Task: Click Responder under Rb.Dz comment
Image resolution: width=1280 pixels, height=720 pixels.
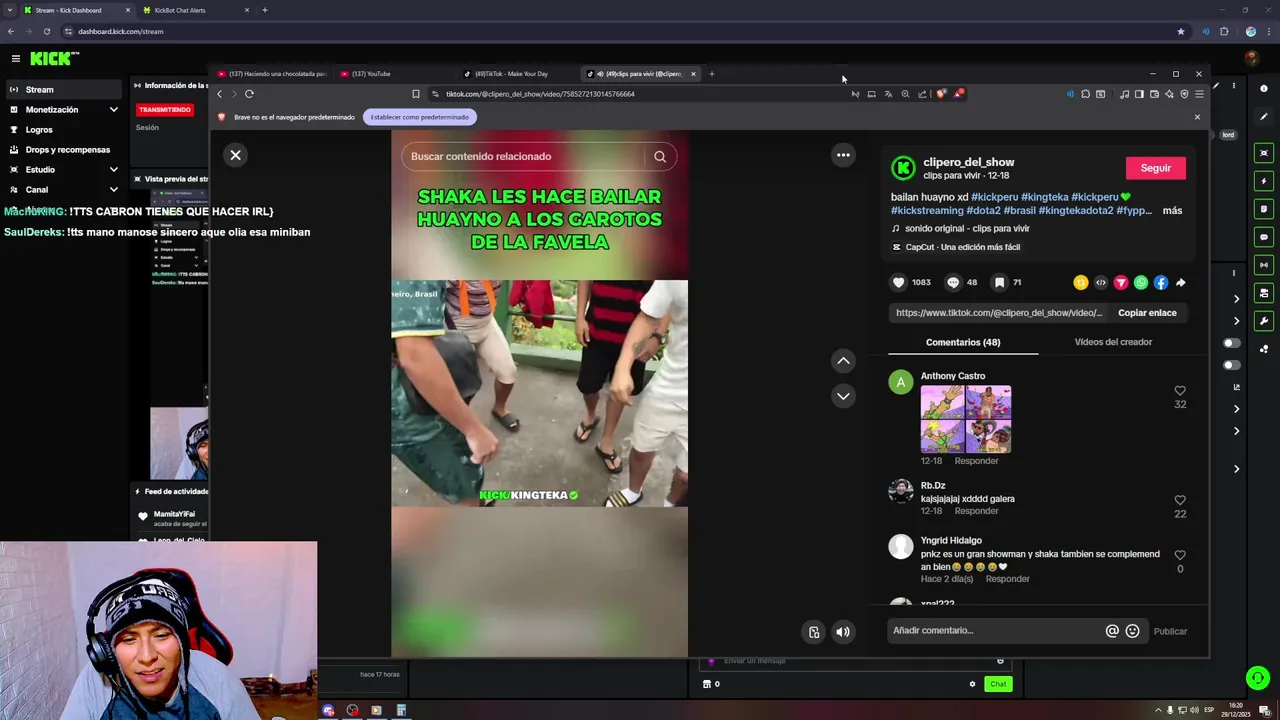Action: (x=976, y=511)
